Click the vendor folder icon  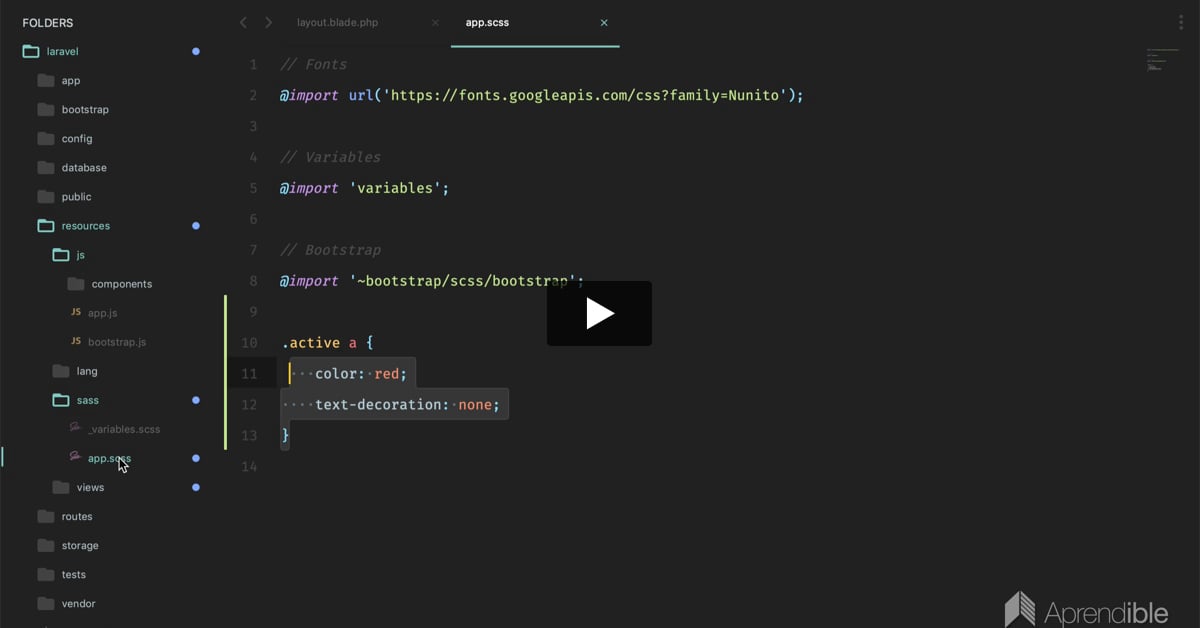46,603
